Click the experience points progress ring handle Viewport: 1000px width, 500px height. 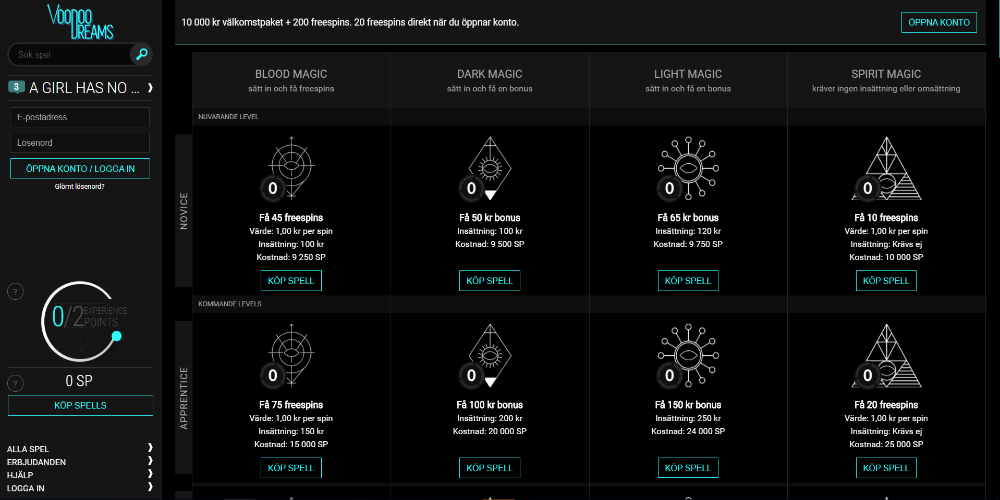tap(117, 337)
